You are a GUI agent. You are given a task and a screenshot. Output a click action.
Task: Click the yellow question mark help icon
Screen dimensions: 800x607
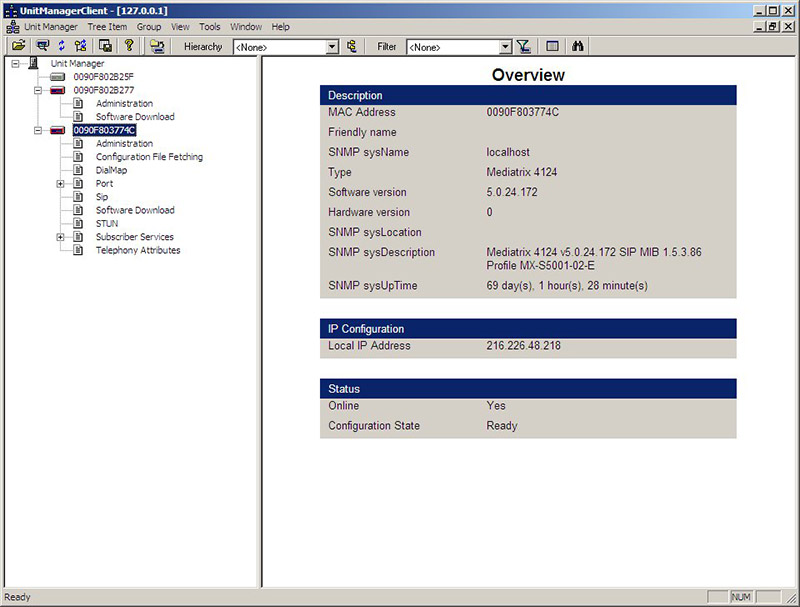coord(129,46)
